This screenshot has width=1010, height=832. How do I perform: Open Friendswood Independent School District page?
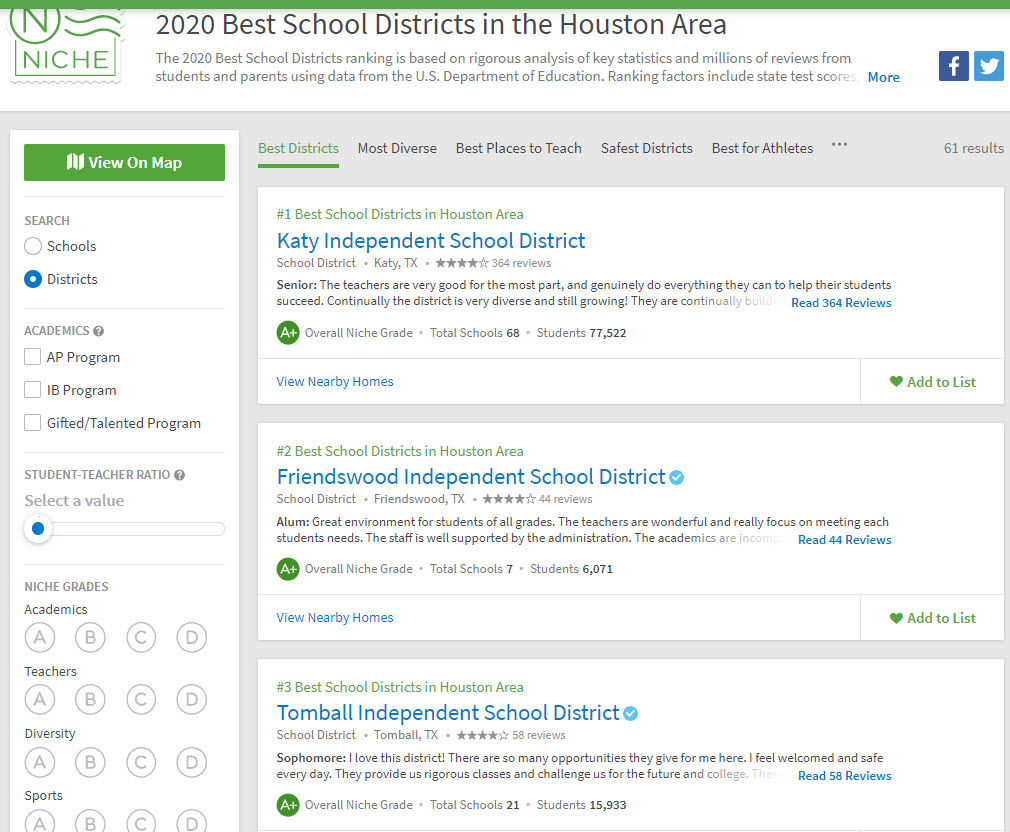pyautogui.click(x=471, y=477)
